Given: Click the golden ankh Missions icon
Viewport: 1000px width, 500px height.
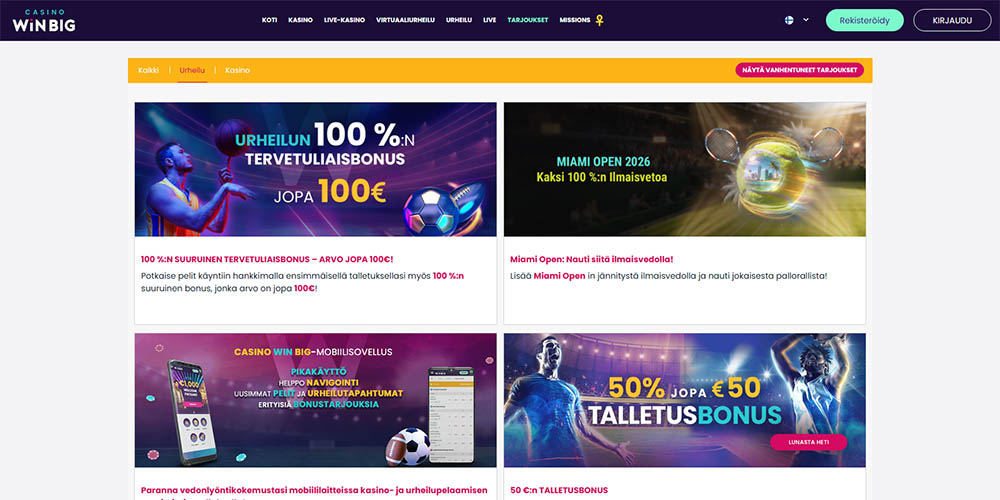Looking at the screenshot, I should click(x=599, y=20).
